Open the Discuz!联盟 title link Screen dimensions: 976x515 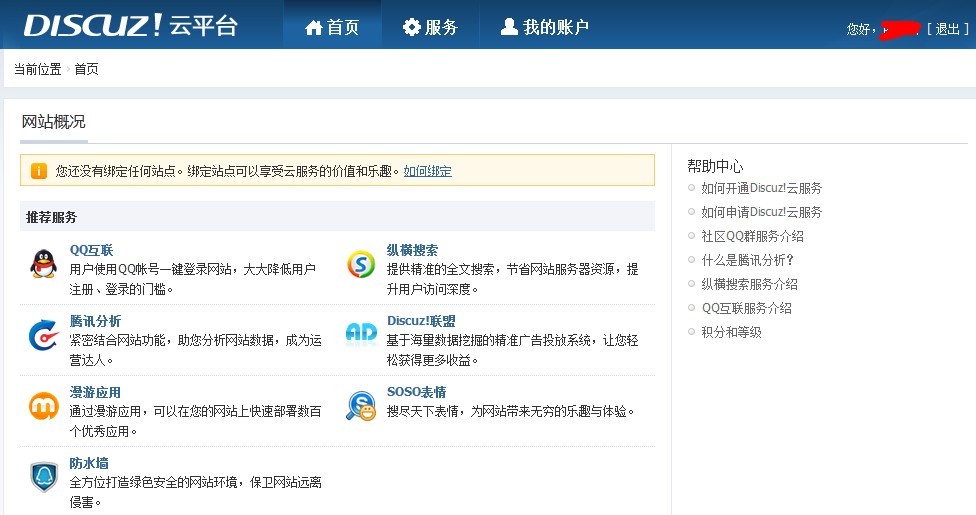click(x=421, y=321)
